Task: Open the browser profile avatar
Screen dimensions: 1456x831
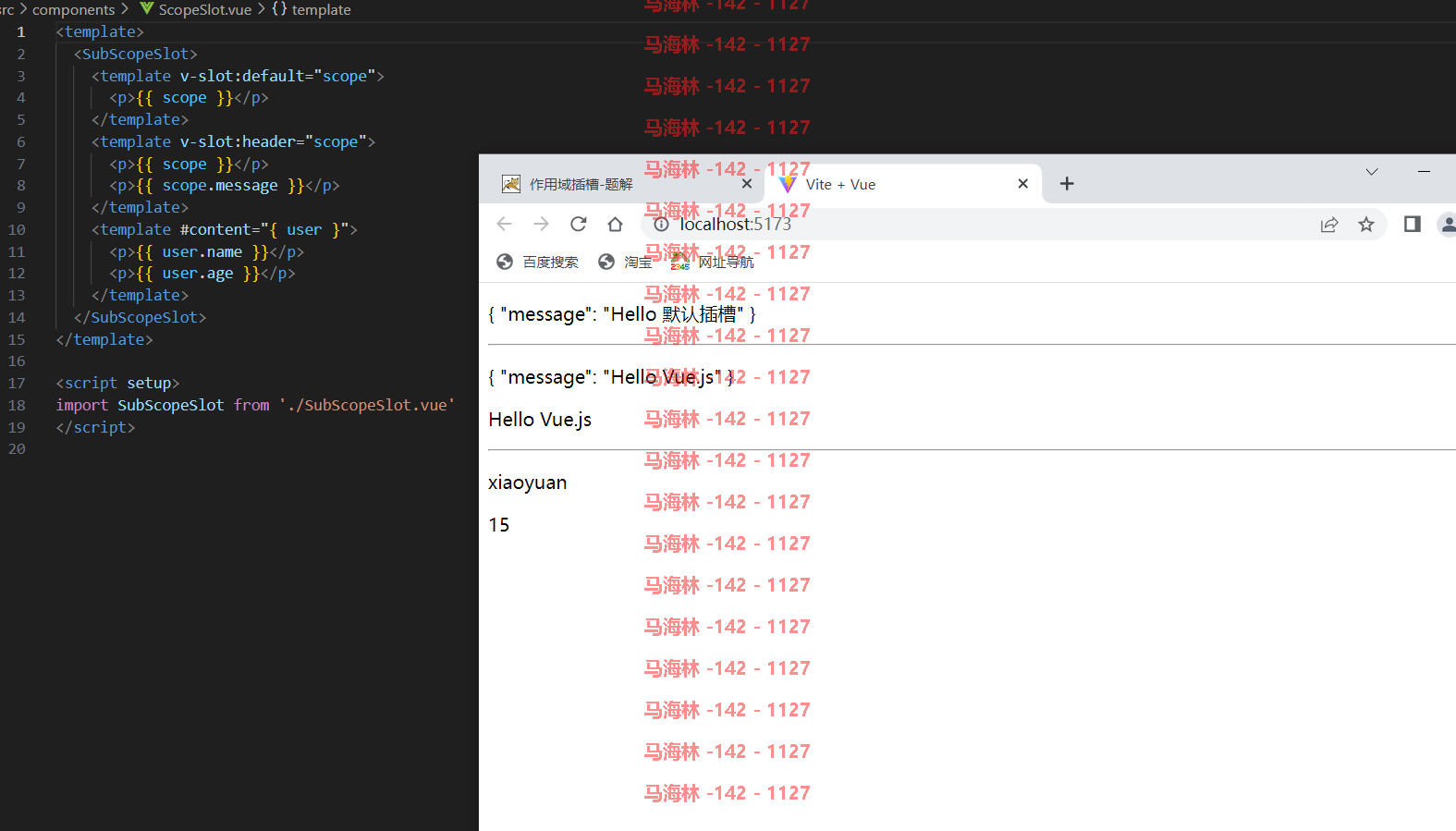Action: 1448,224
